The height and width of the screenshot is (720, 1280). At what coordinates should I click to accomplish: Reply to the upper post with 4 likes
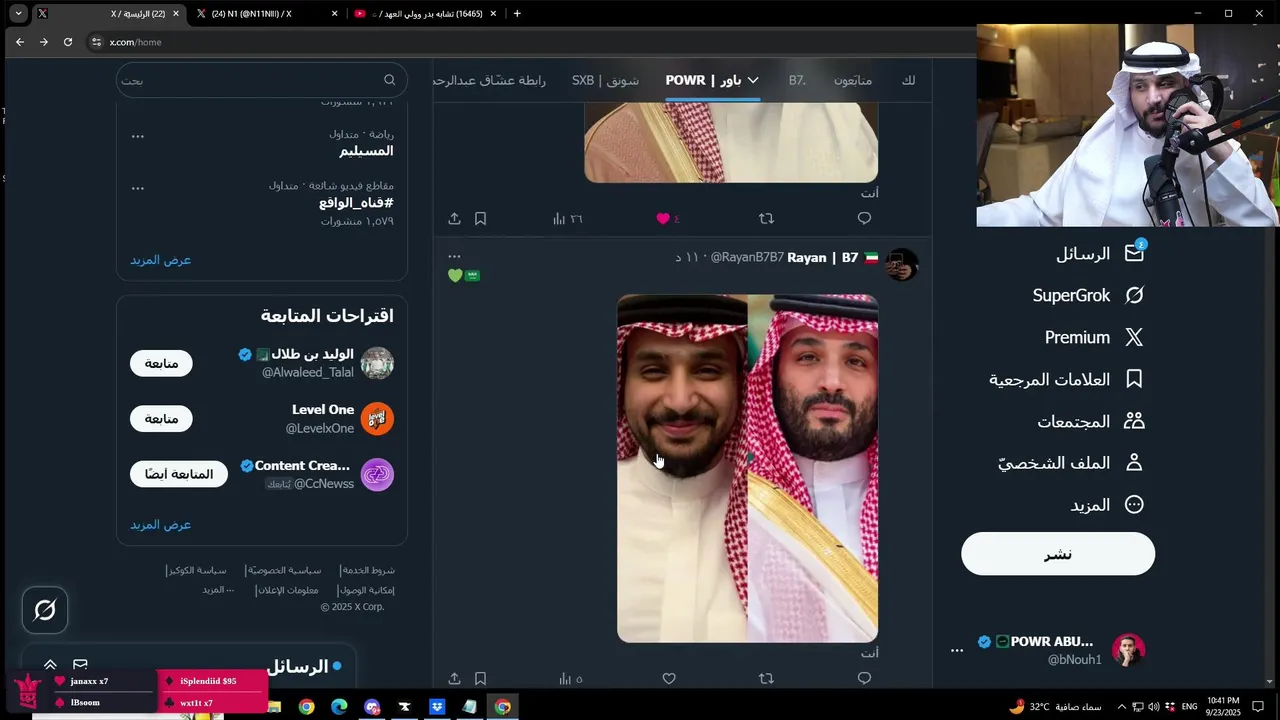(864, 218)
